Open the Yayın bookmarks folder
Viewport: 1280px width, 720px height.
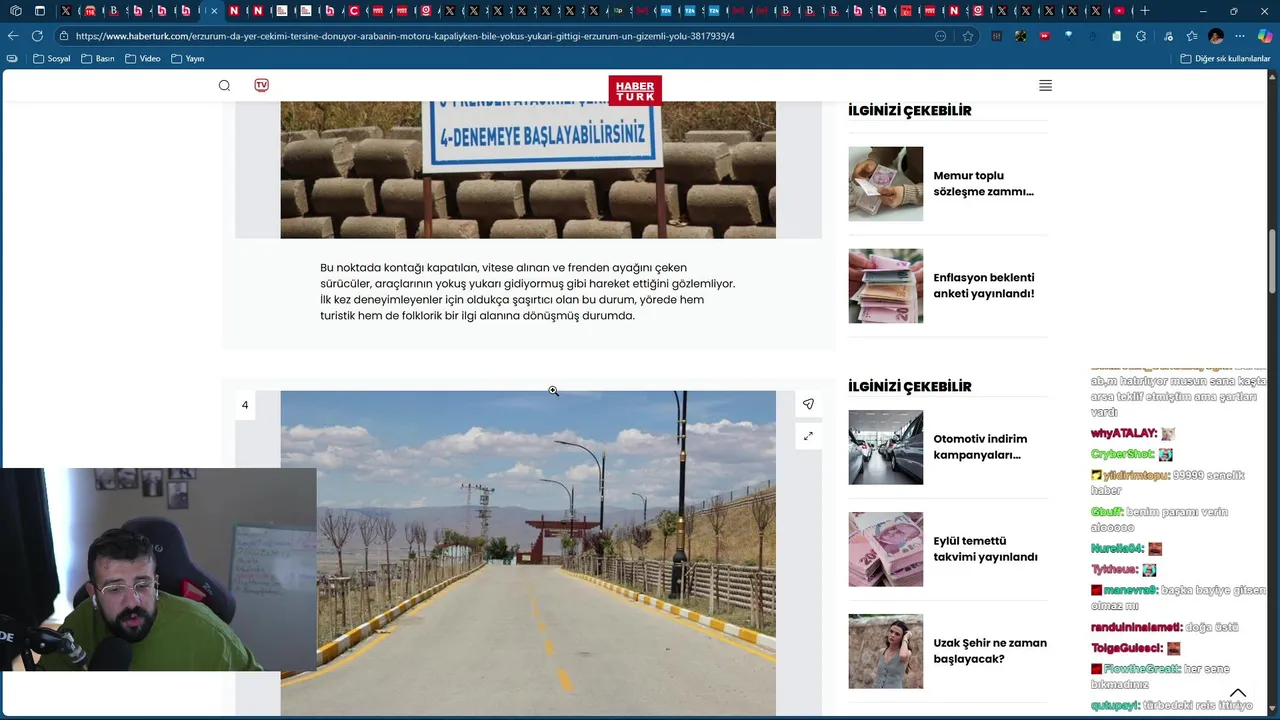coord(188,59)
